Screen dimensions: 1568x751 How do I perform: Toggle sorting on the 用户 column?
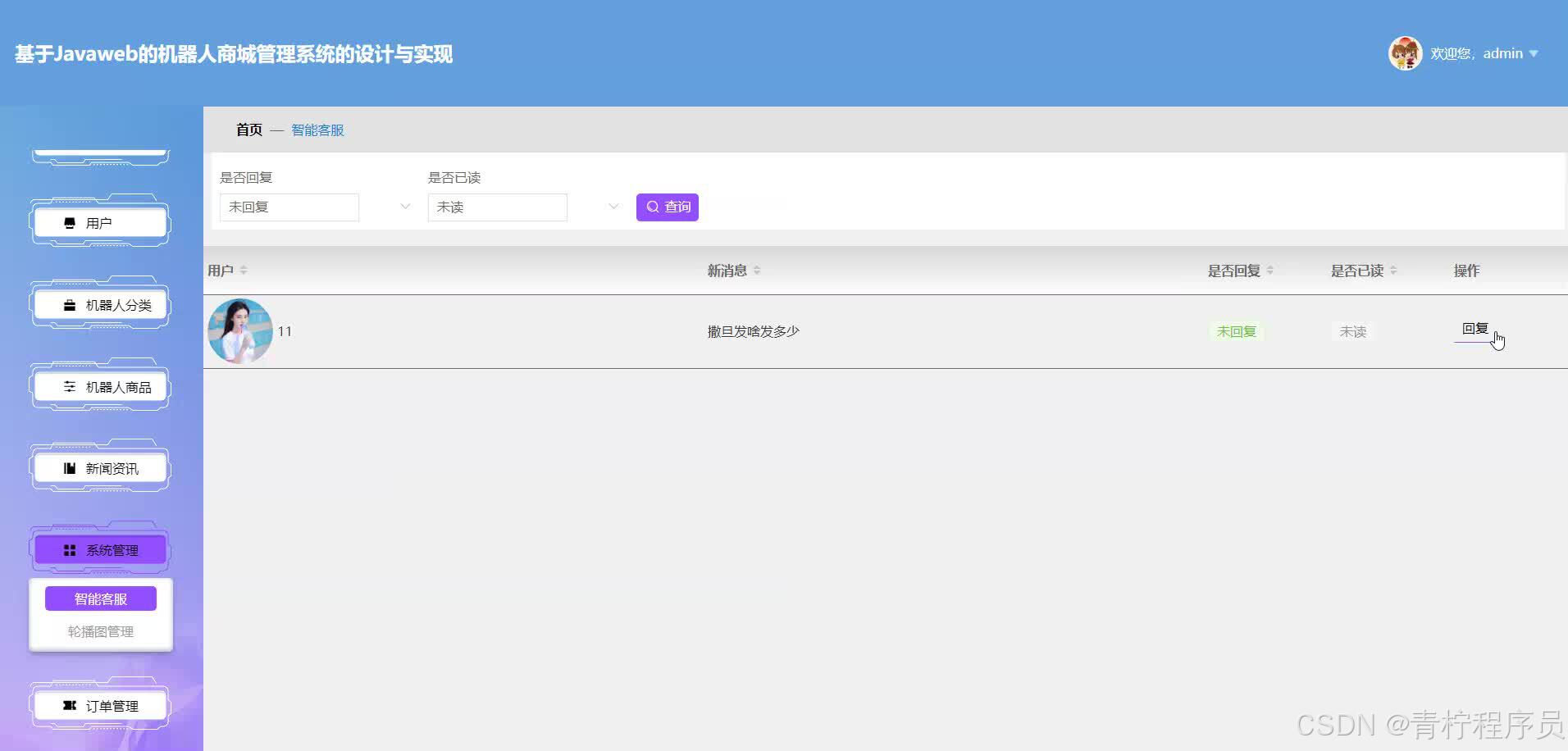pos(244,270)
